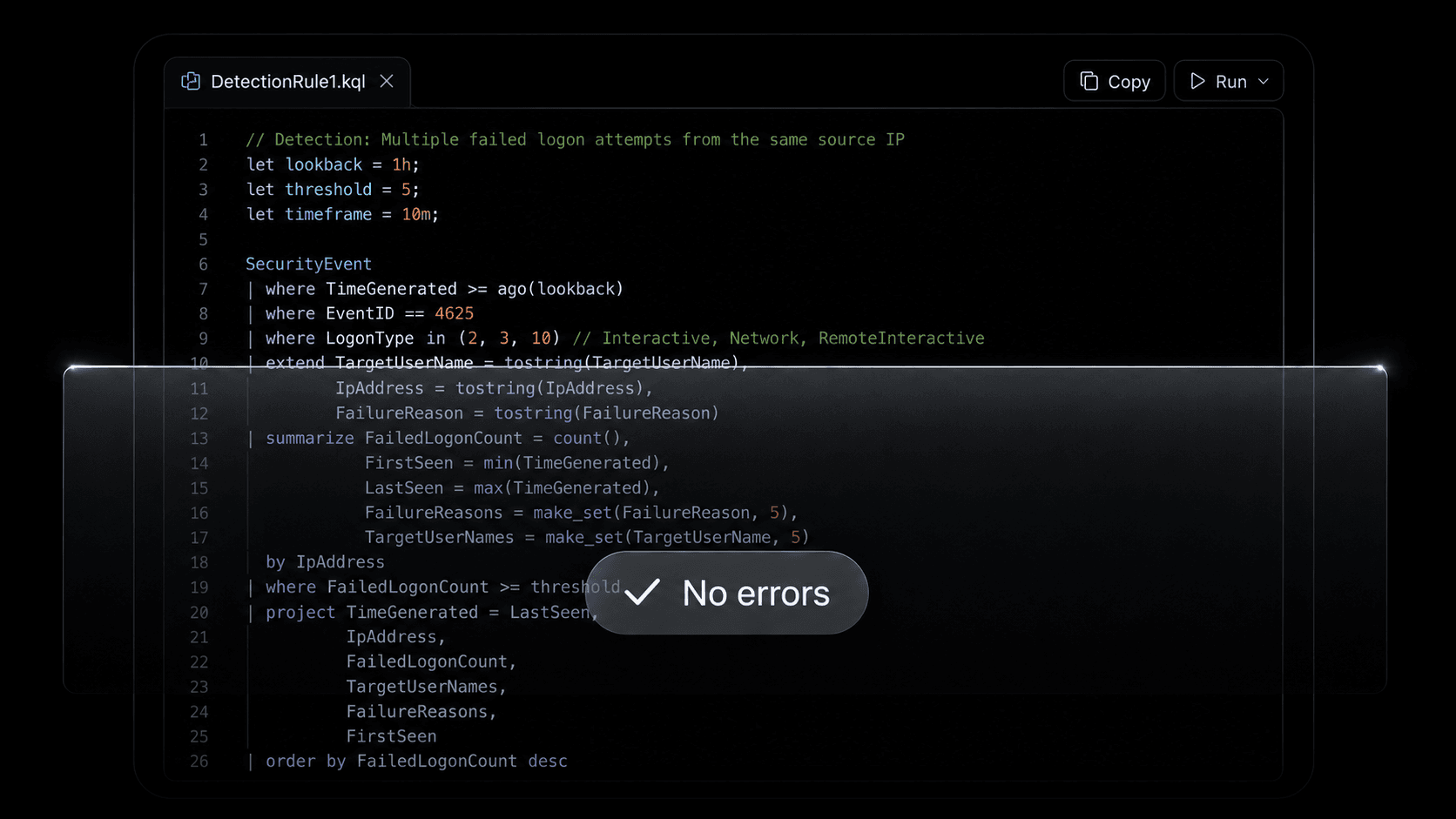1456x819 pixels.
Task: Click 'FirstSeen' on line 25
Action: (x=391, y=736)
